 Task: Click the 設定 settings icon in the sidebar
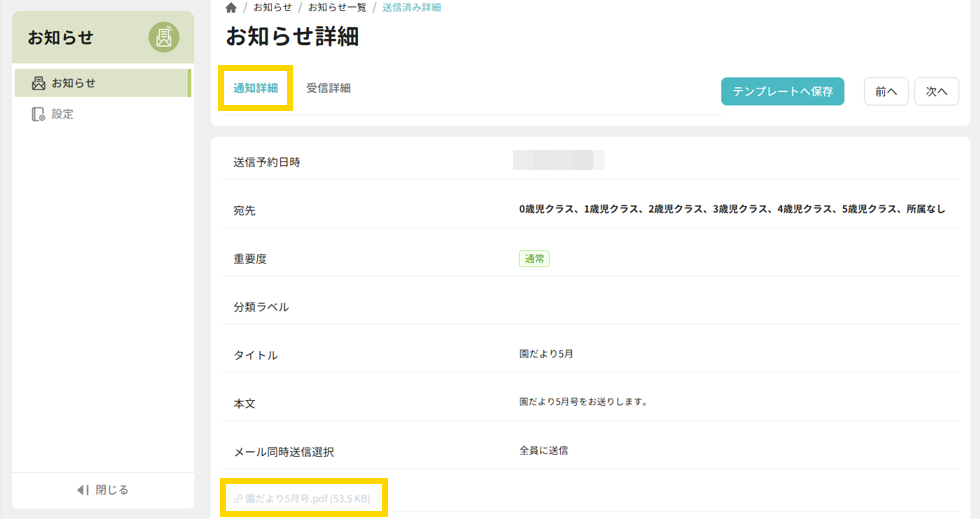coord(38,114)
